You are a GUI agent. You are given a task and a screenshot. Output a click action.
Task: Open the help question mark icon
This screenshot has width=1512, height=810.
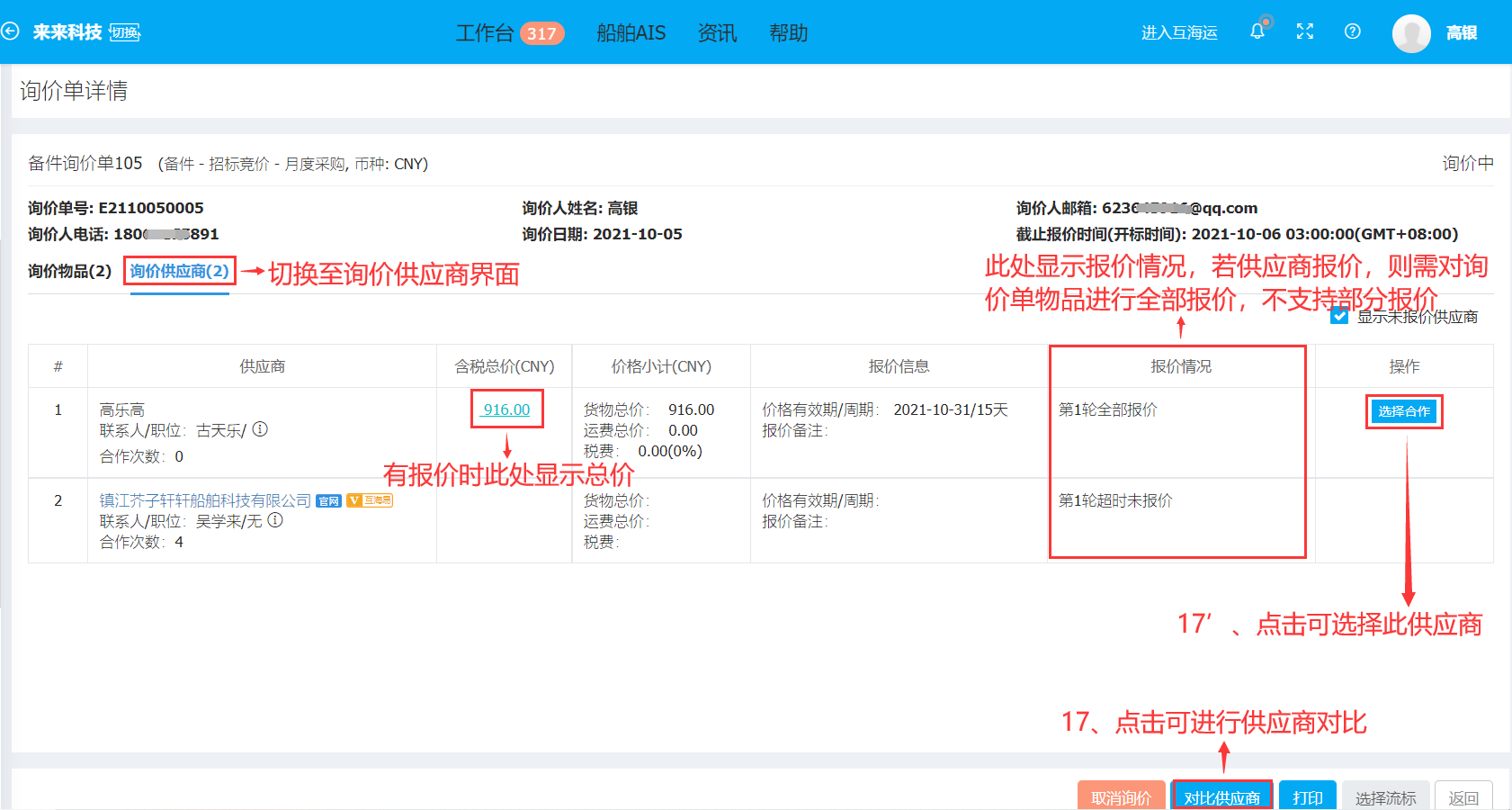[1352, 31]
